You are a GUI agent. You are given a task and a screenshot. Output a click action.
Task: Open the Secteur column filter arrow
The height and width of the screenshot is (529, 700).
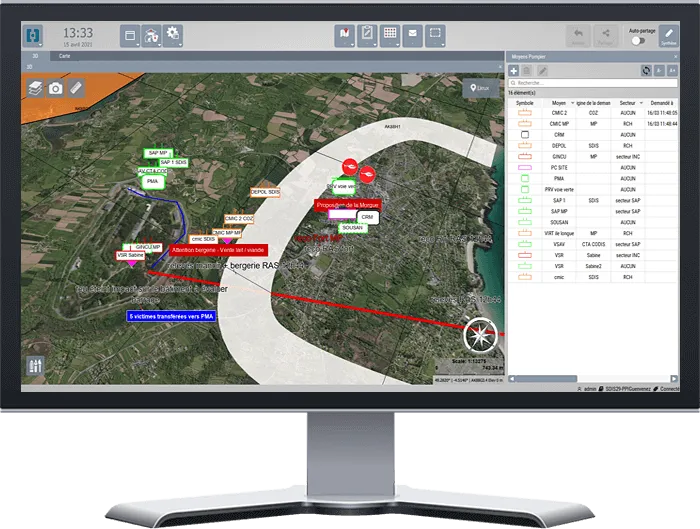point(641,103)
